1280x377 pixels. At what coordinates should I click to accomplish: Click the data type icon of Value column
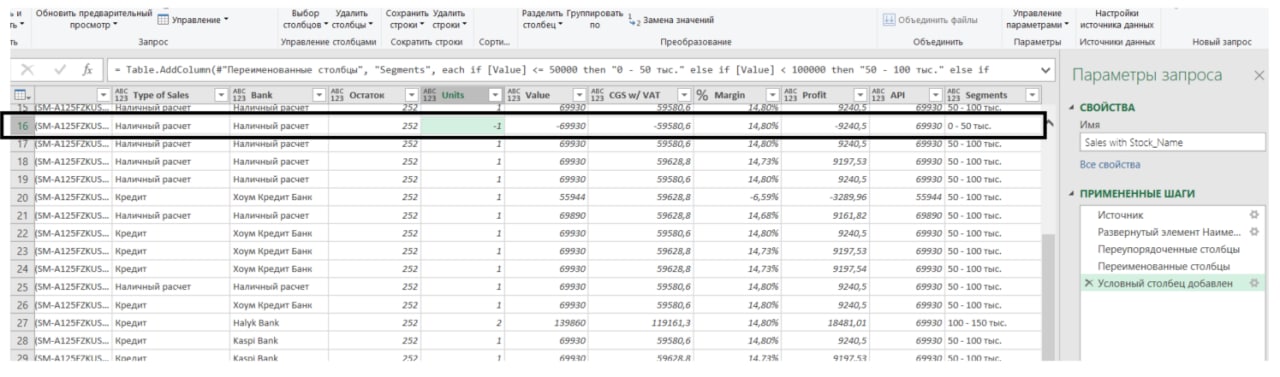coord(514,94)
